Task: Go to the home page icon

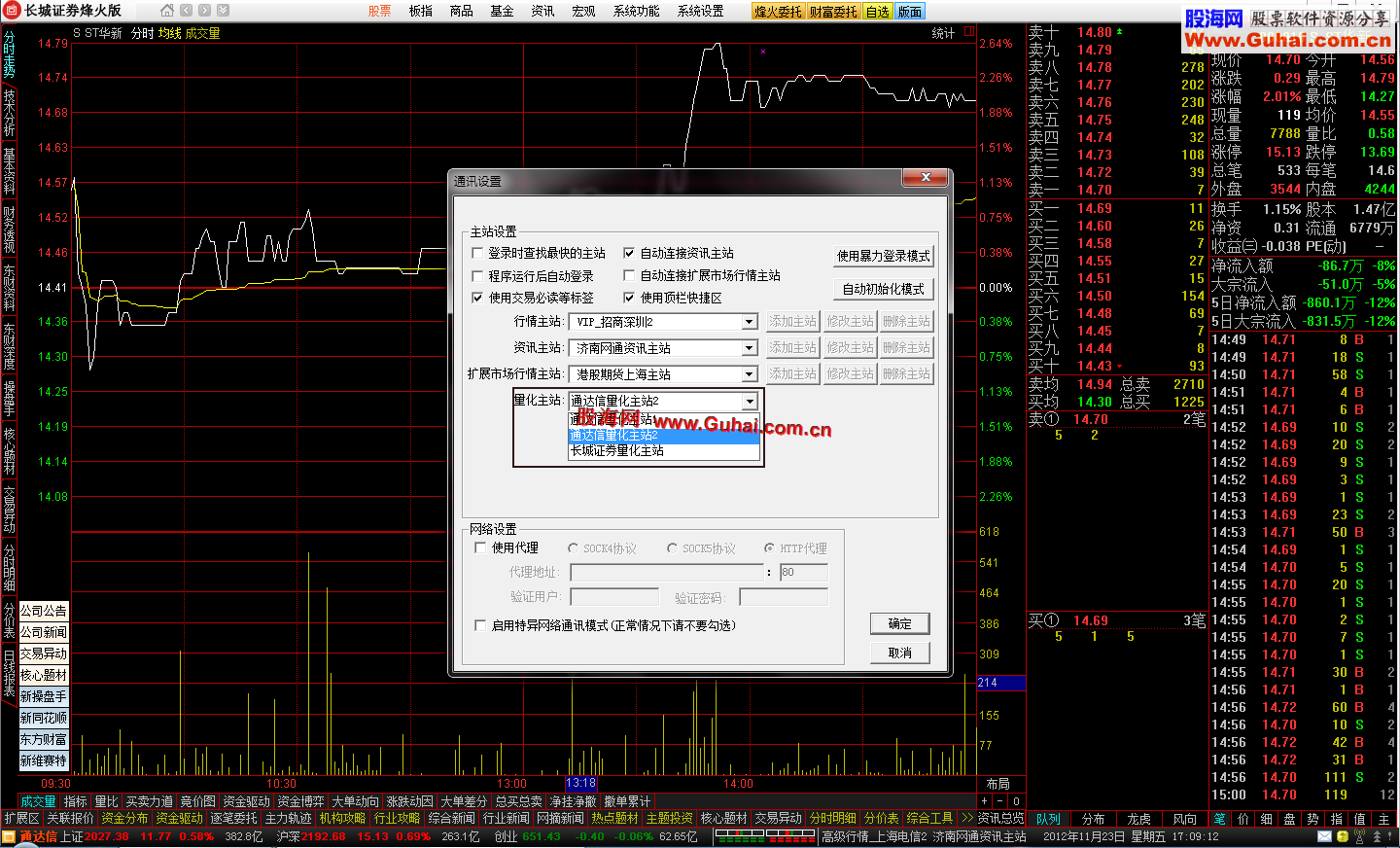Action: [x=167, y=11]
